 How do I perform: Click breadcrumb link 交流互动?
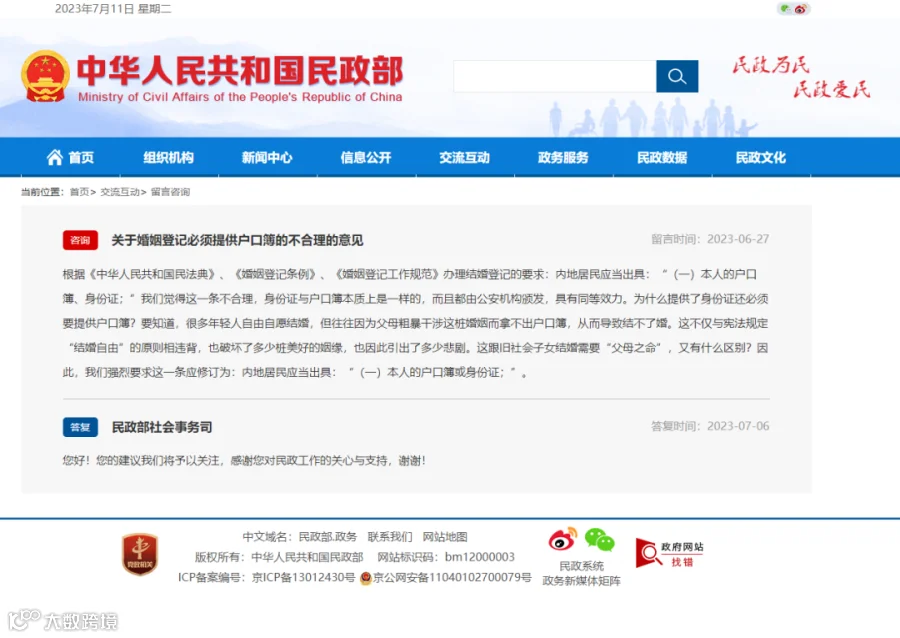click(x=120, y=192)
